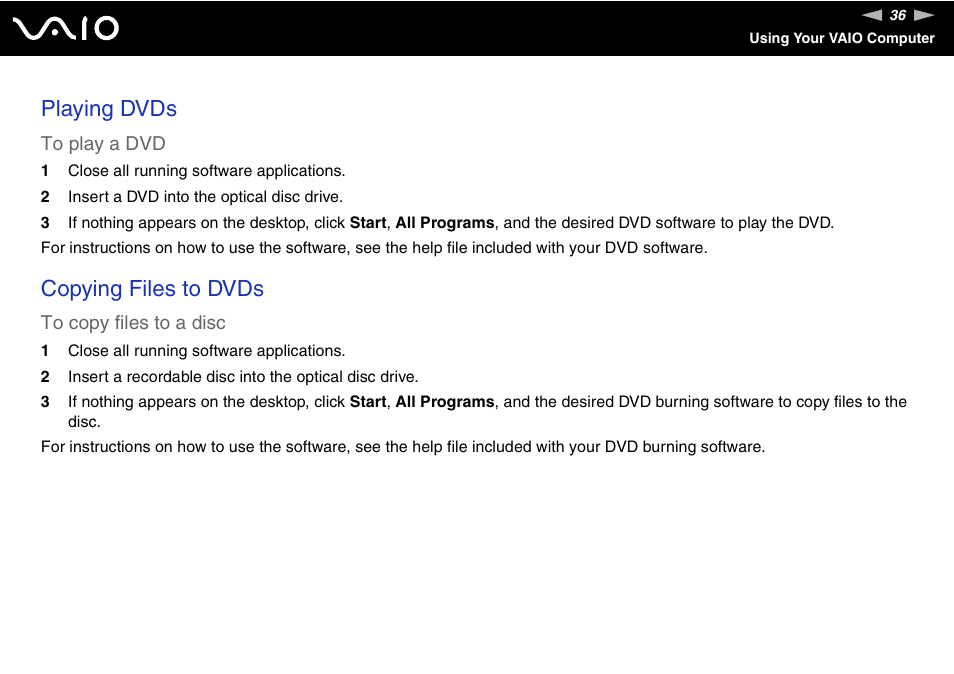Go to previous page with left arrow
Viewport: 954px width, 674px height.
pos(872,15)
